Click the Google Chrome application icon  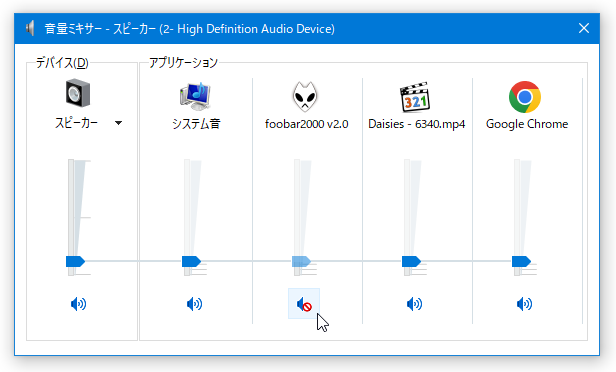[525, 97]
